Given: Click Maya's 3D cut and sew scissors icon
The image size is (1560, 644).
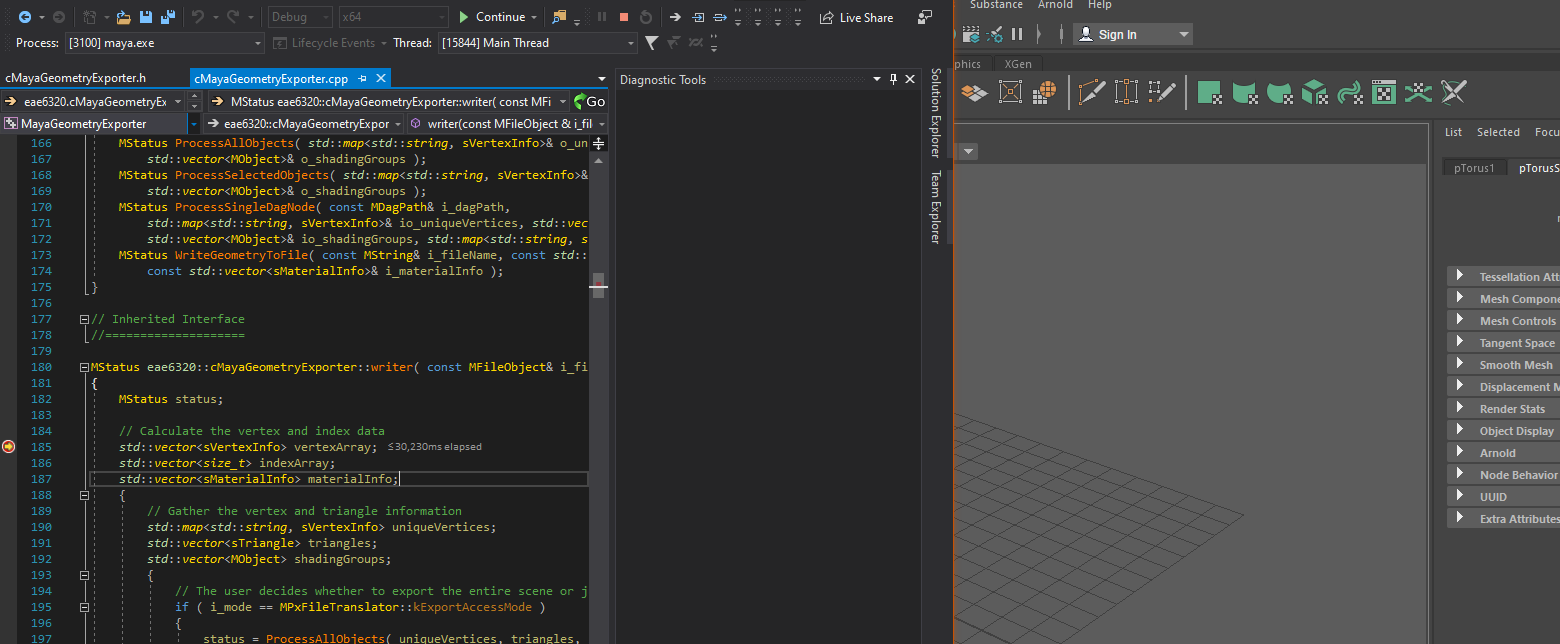Looking at the screenshot, I should tap(1453, 93).
